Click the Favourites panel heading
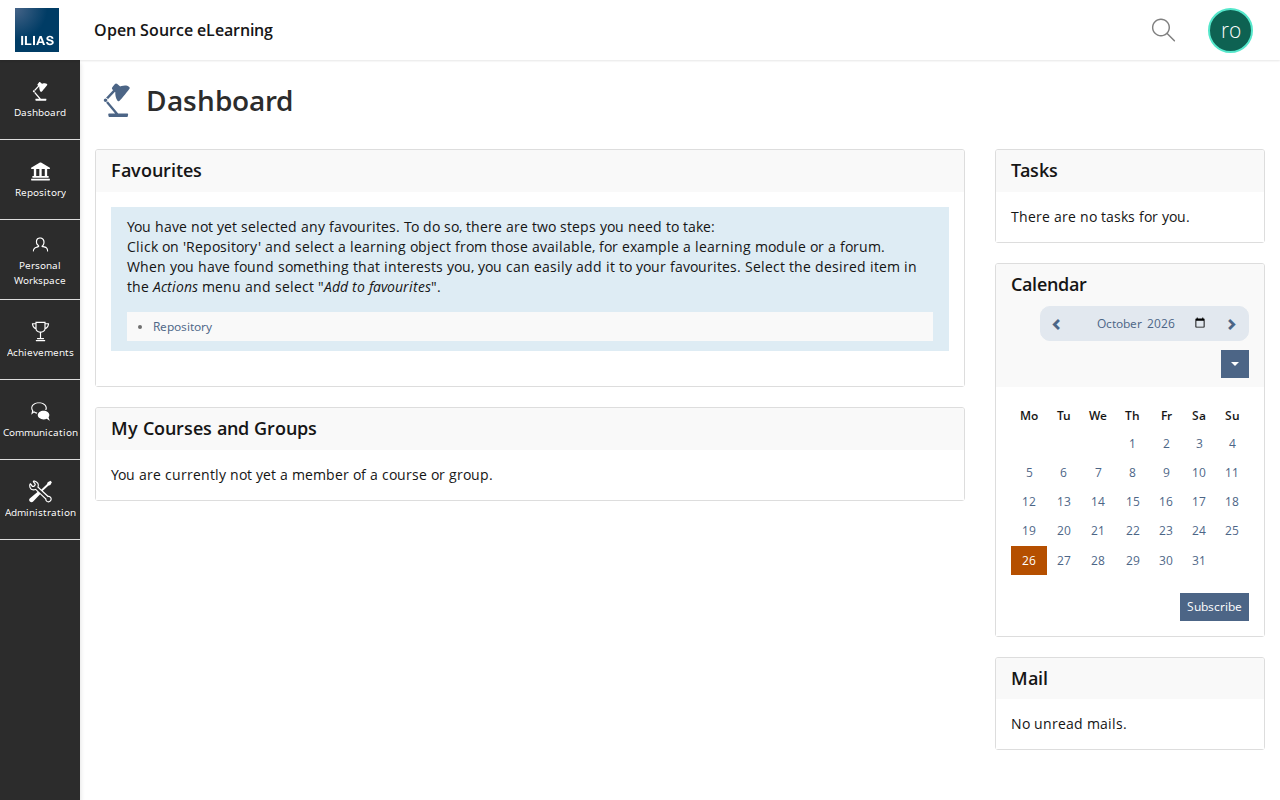 (x=156, y=171)
